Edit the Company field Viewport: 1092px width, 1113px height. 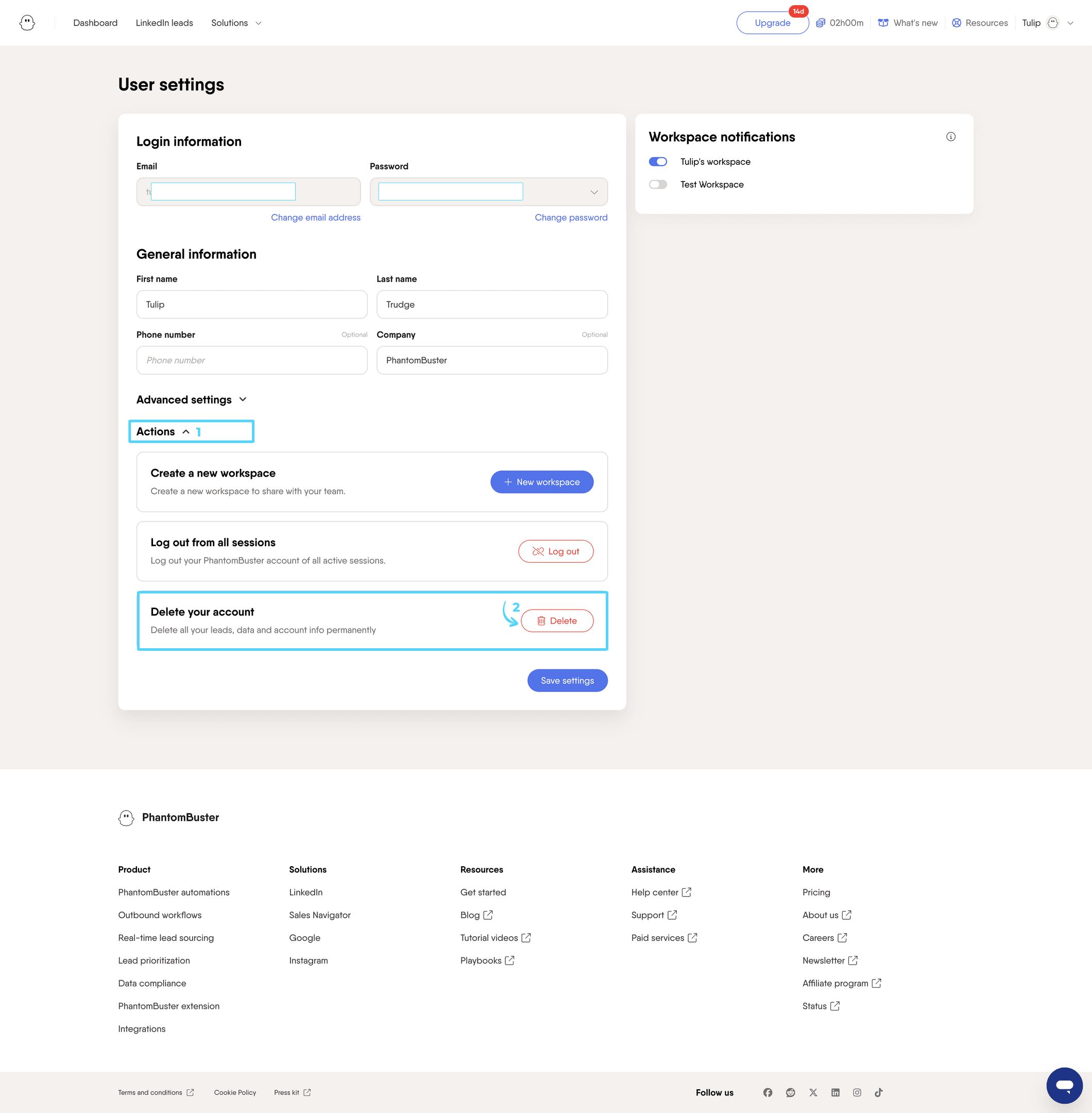point(492,360)
